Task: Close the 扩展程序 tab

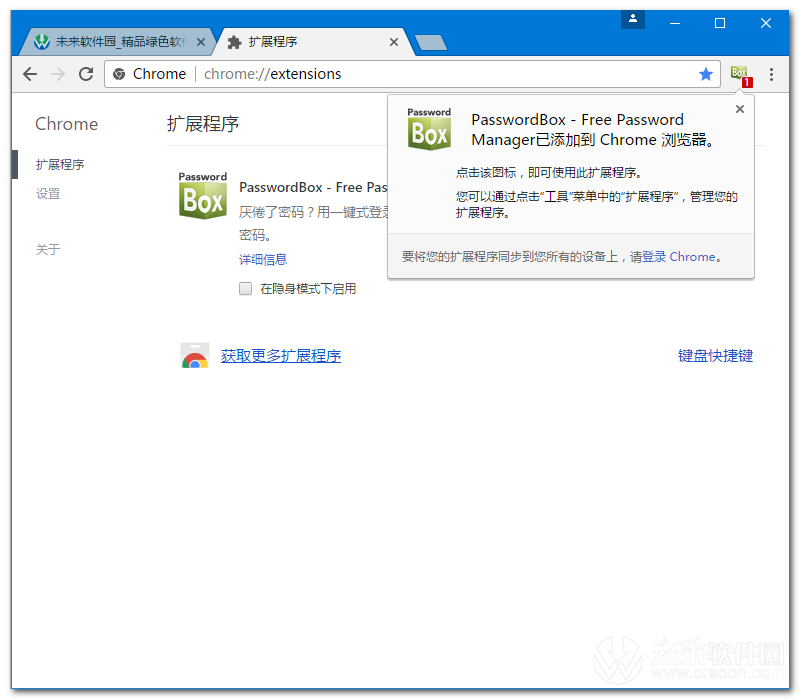Action: tap(394, 42)
